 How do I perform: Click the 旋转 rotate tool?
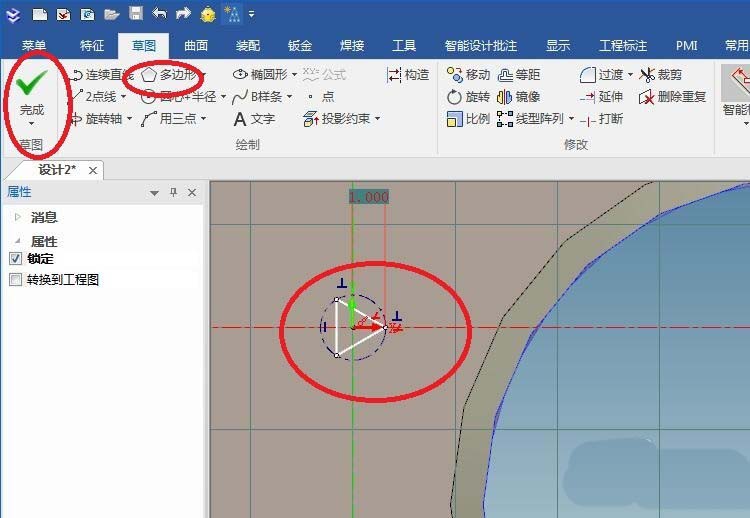(469, 97)
